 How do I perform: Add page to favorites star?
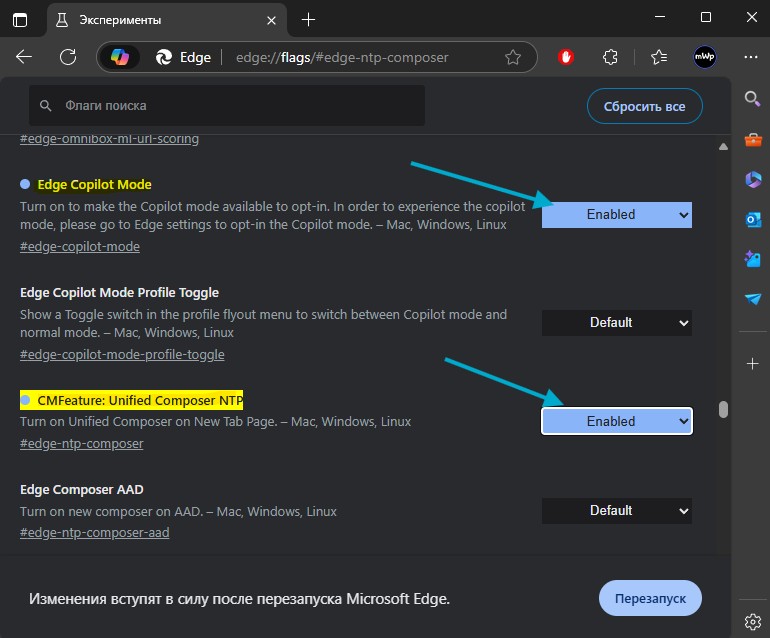(513, 57)
